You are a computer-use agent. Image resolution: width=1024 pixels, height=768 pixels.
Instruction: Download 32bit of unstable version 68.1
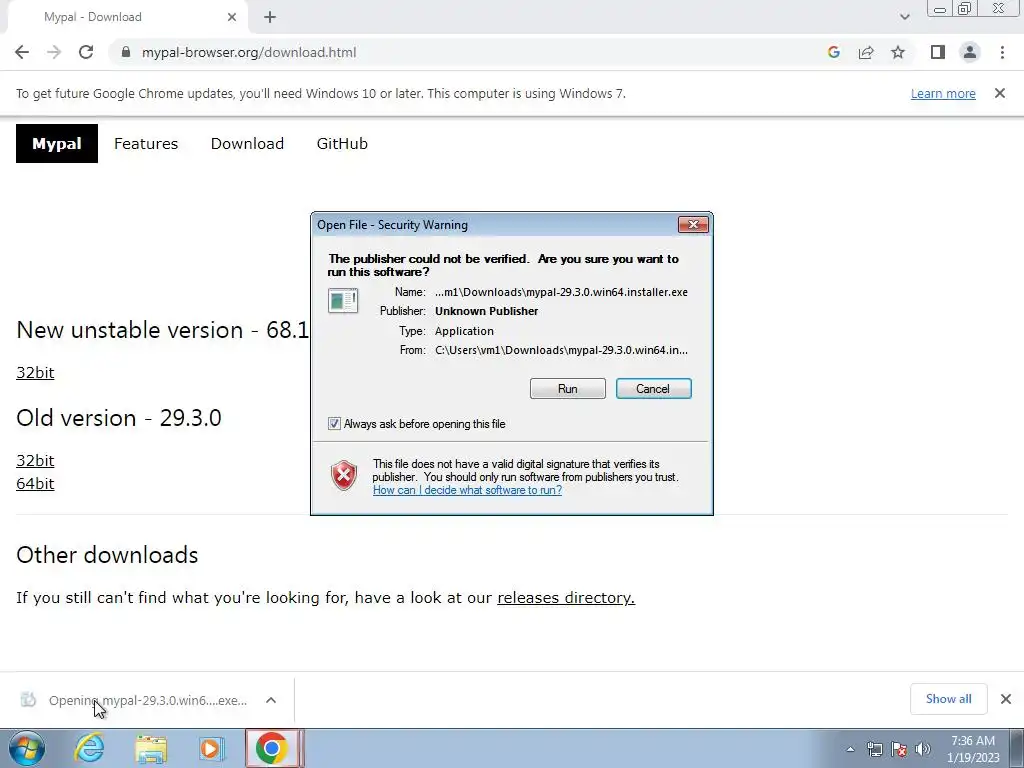35,372
